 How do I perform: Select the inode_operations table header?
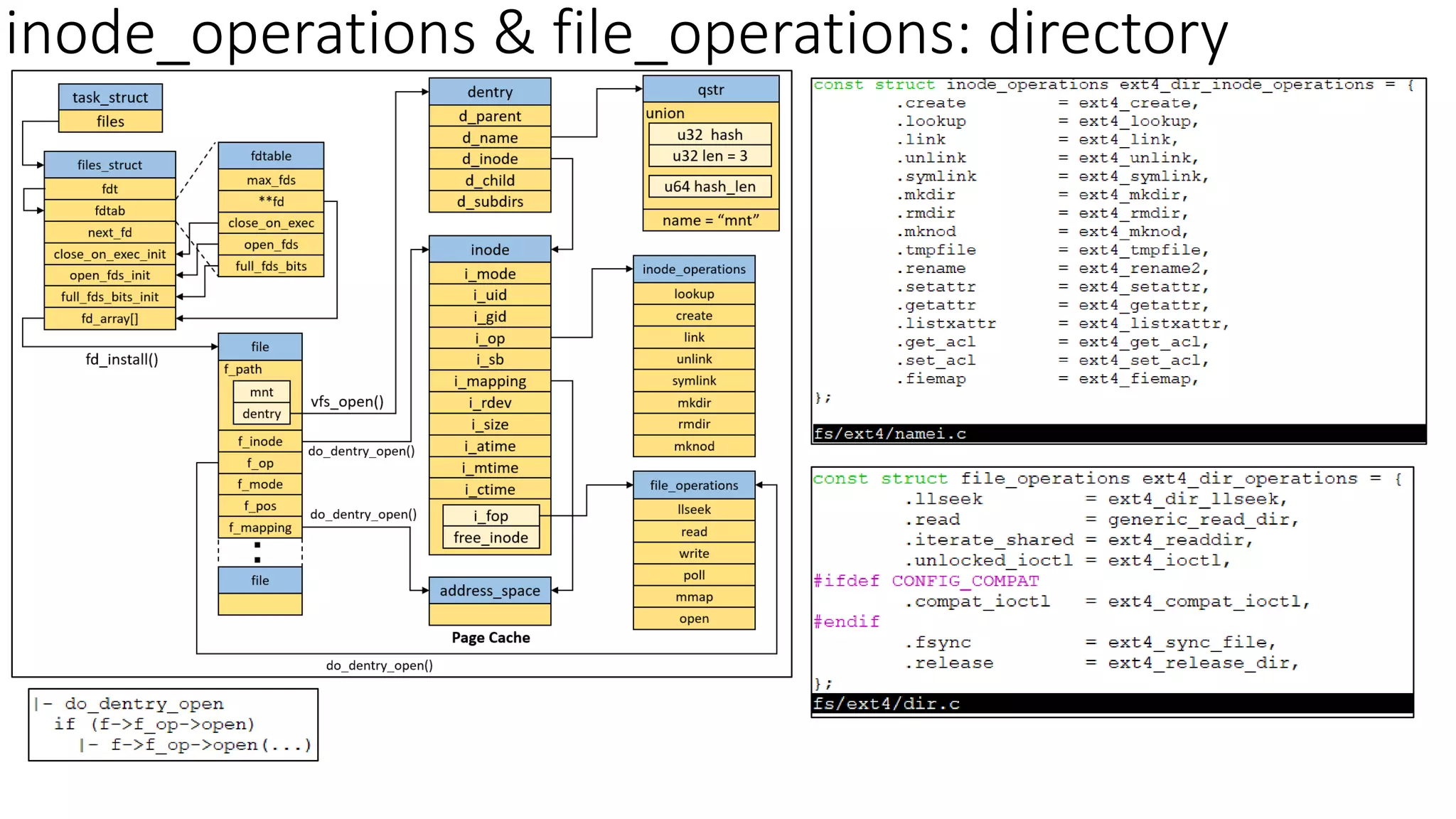coord(693,269)
